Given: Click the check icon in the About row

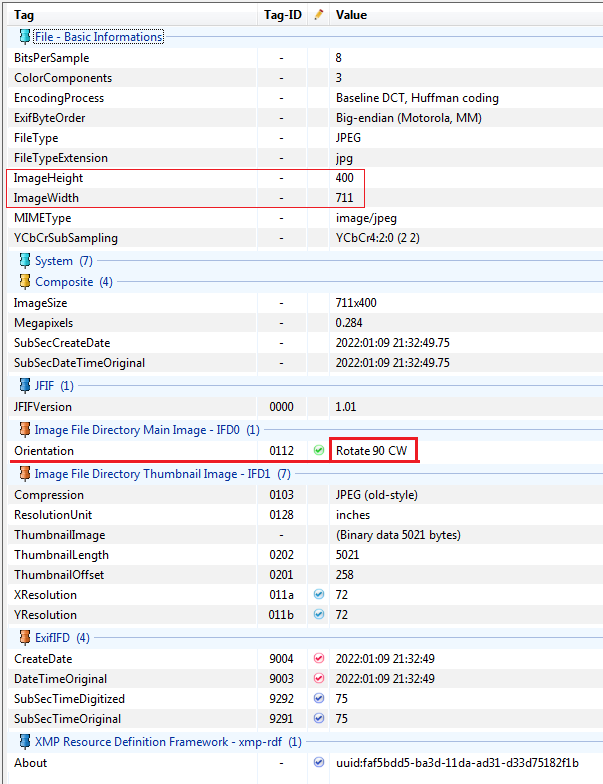Looking at the screenshot, I should [319, 762].
